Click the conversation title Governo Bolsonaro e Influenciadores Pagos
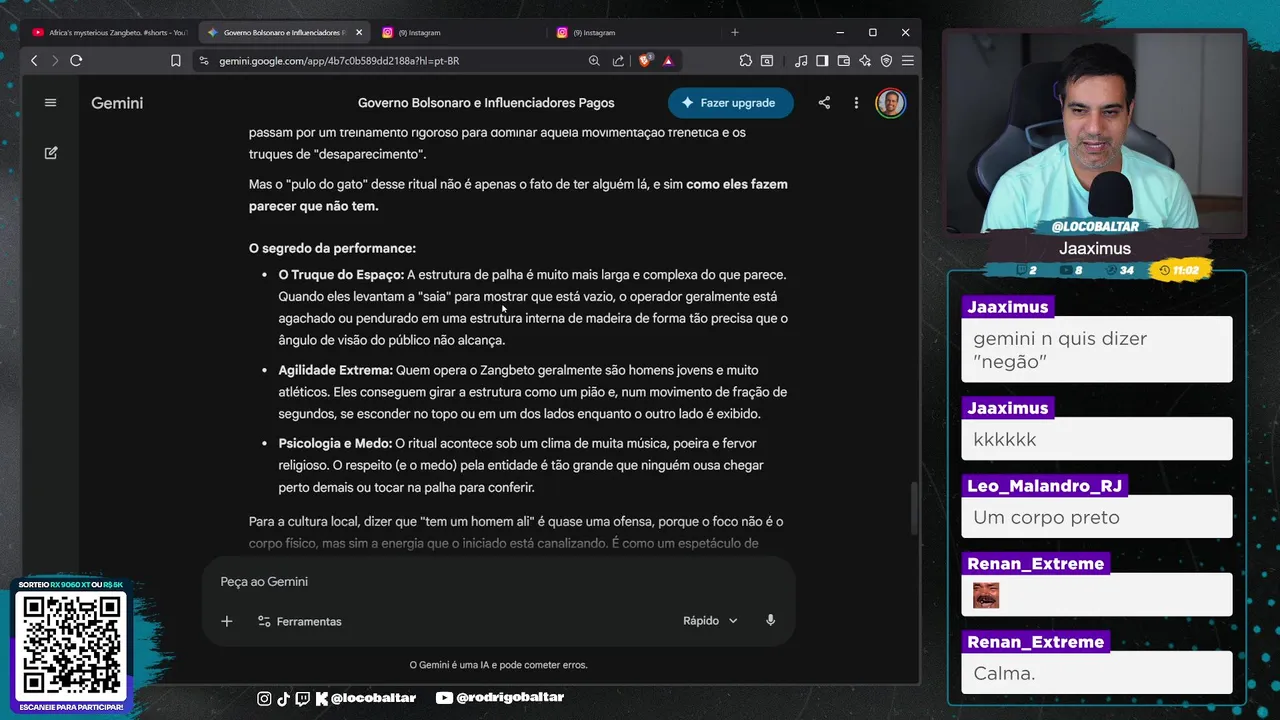 coord(486,103)
